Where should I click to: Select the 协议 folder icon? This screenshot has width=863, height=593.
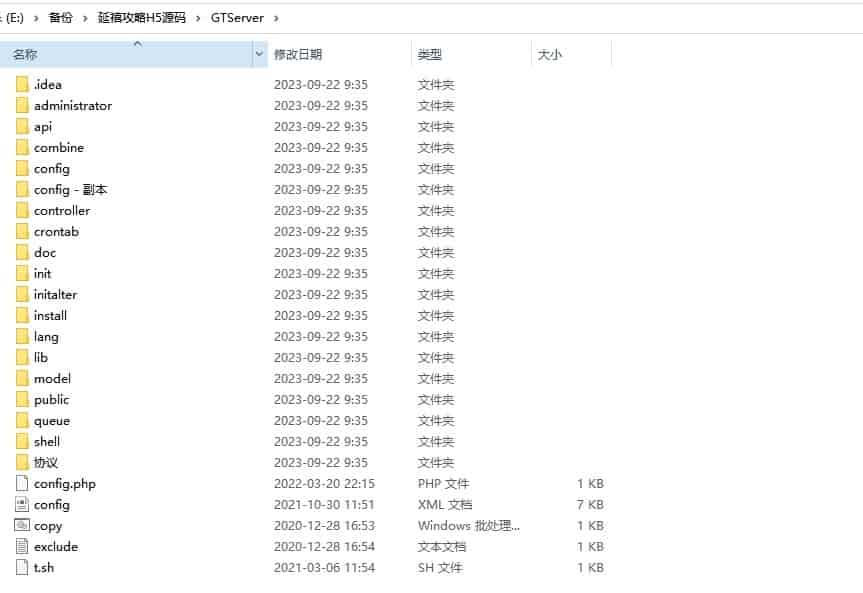click(22, 463)
